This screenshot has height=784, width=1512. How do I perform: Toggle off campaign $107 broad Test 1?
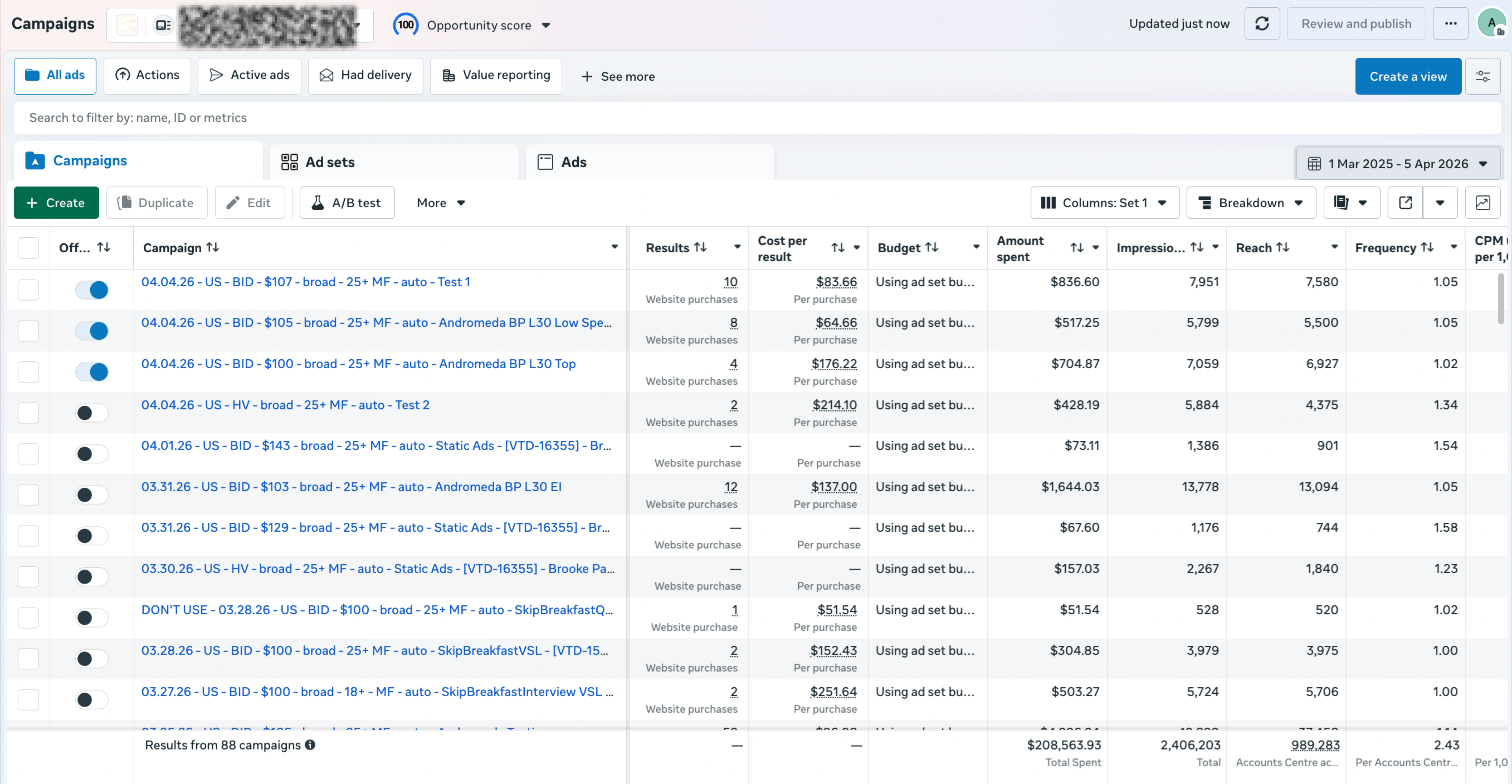[92, 290]
